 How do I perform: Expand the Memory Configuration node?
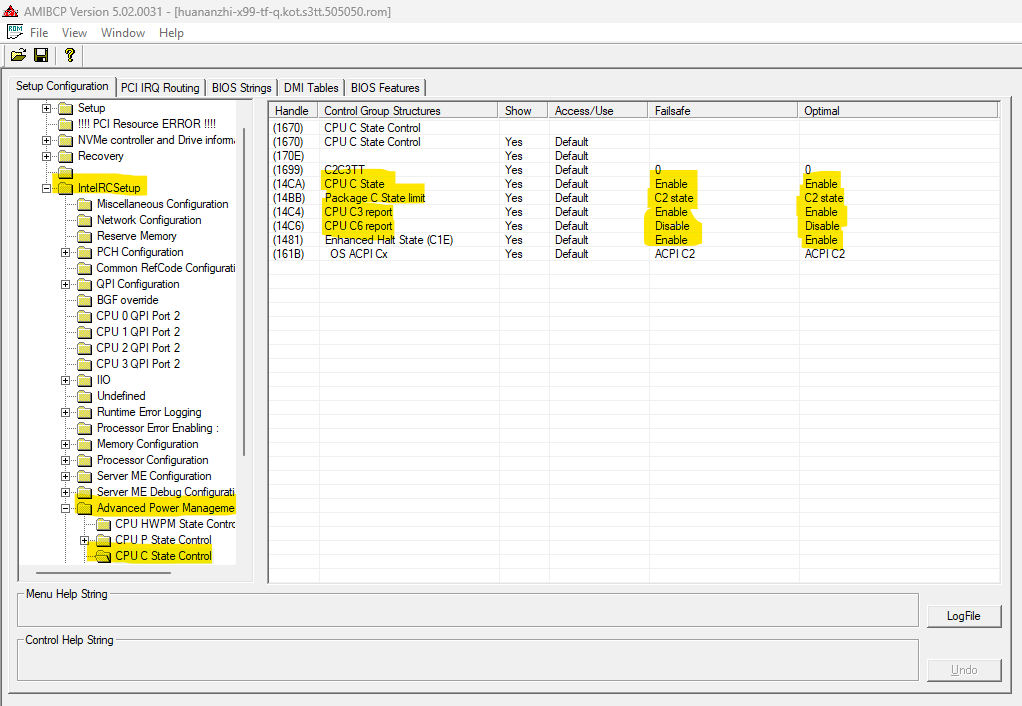(64, 444)
